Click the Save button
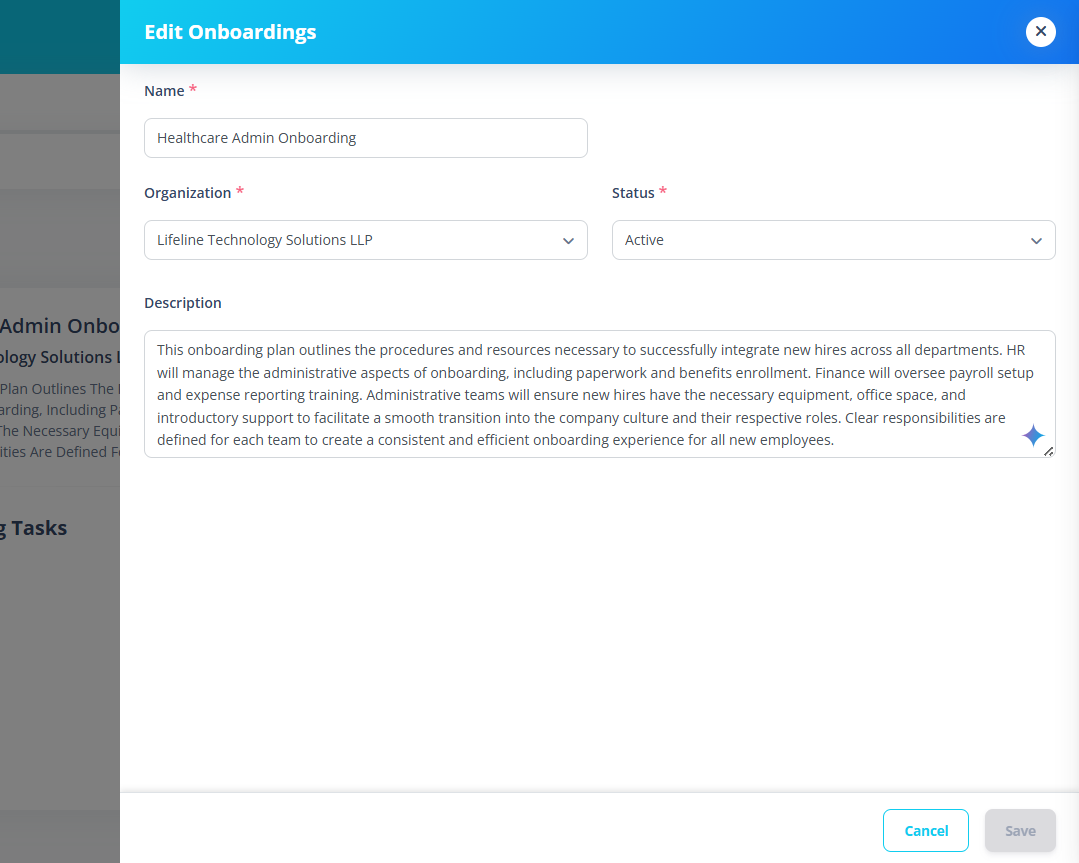The image size is (1079, 863). pos(1020,831)
